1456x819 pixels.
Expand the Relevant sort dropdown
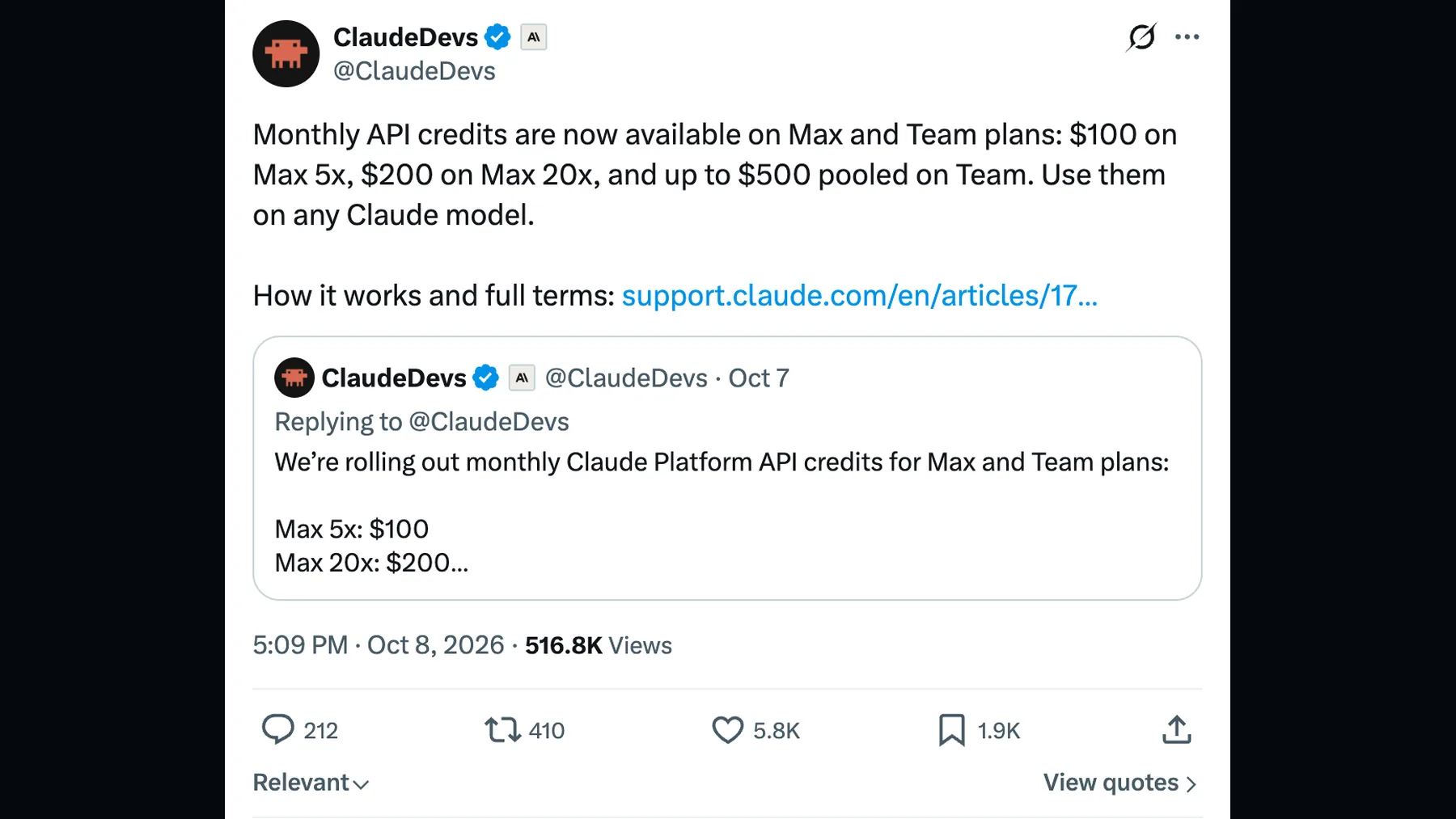pos(311,783)
